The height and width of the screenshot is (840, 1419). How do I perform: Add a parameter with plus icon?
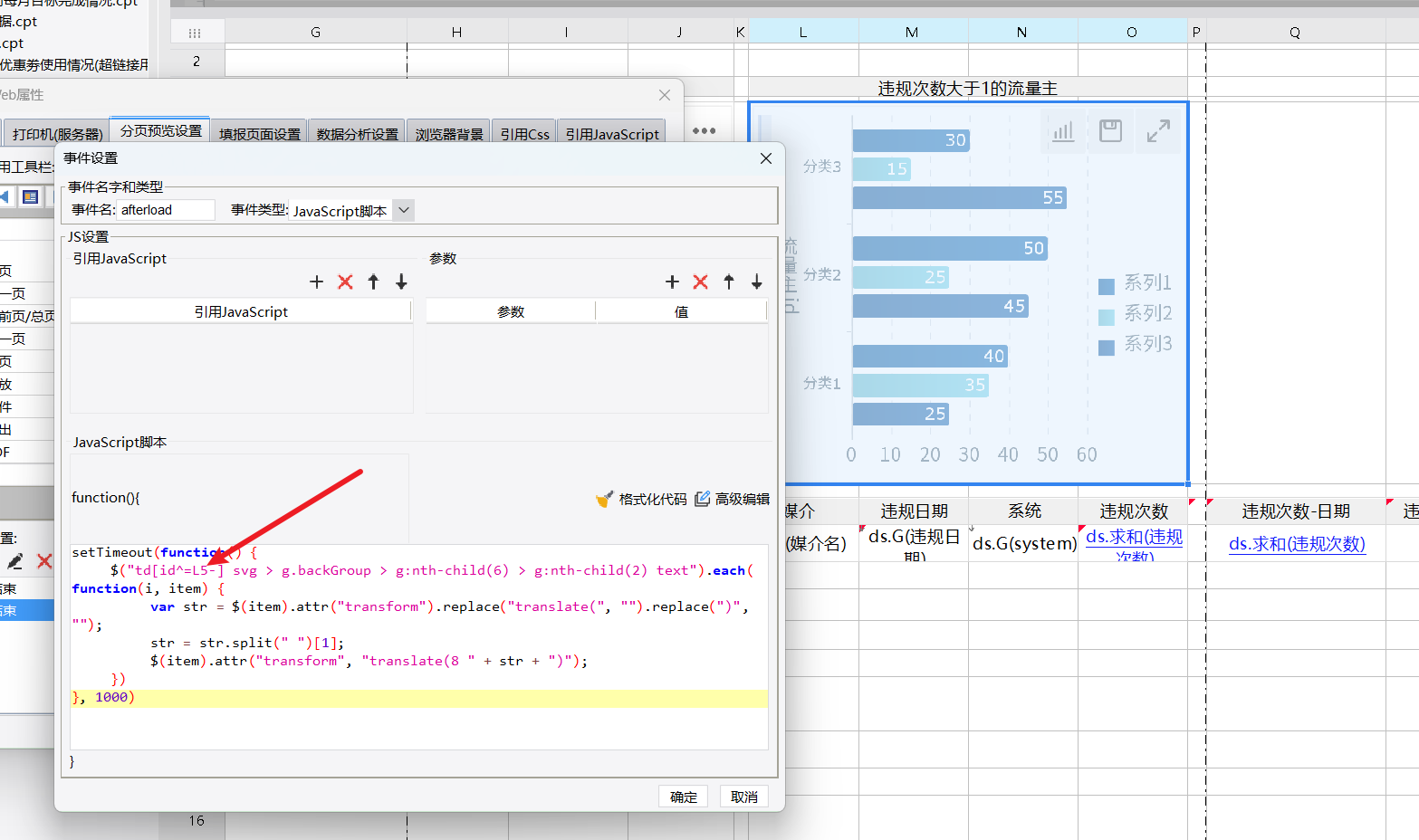pyautogui.click(x=672, y=282)
